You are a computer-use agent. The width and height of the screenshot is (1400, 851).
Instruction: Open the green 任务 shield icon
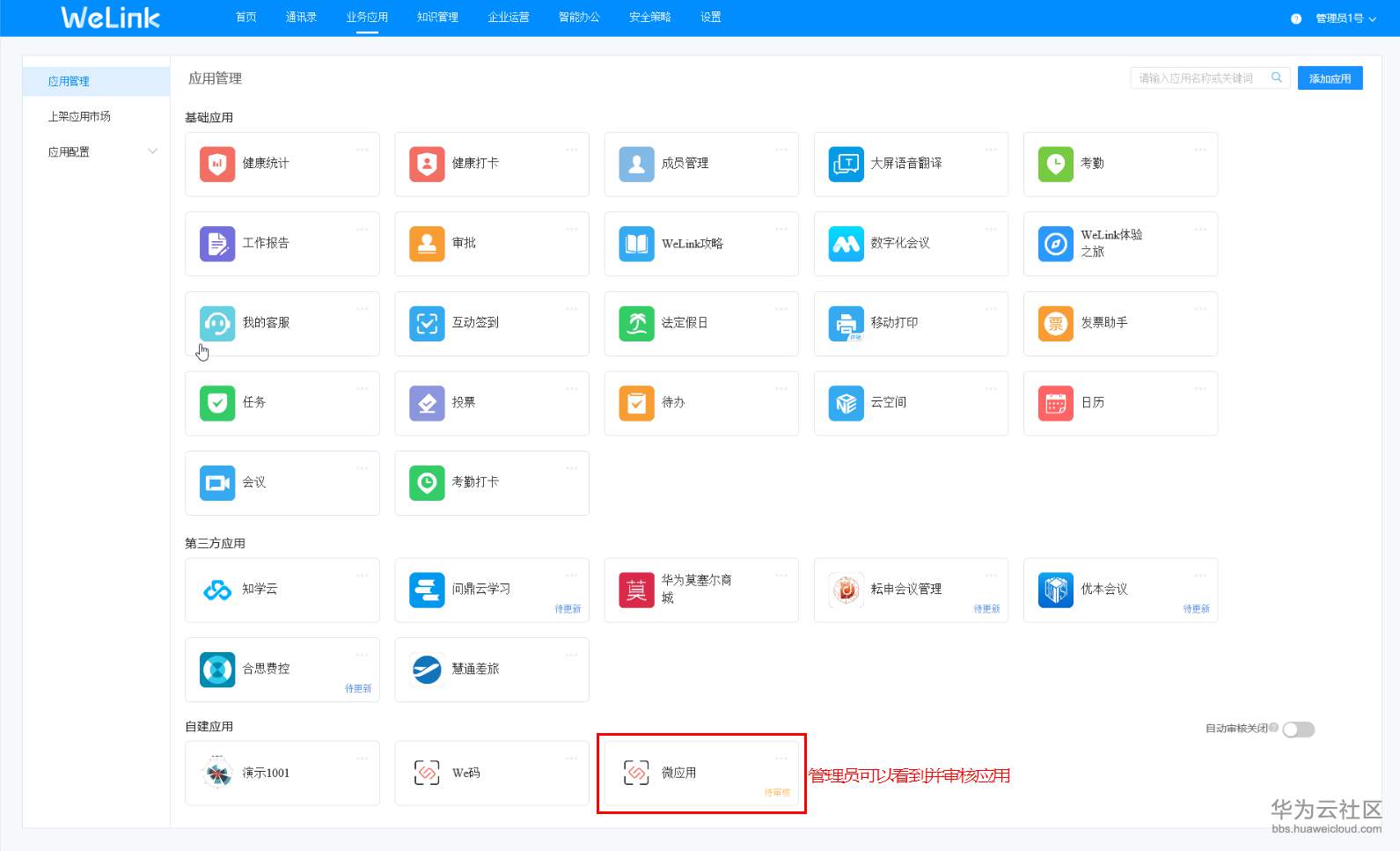217,403
